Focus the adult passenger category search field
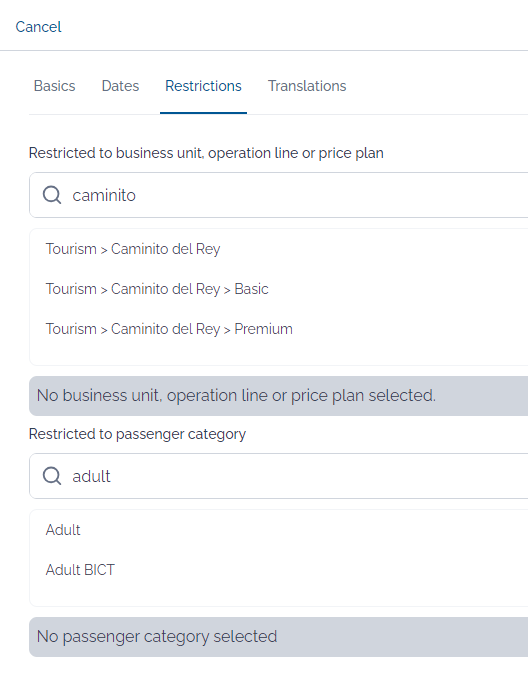Screen dimensions: 528x694 click(279, 476)
